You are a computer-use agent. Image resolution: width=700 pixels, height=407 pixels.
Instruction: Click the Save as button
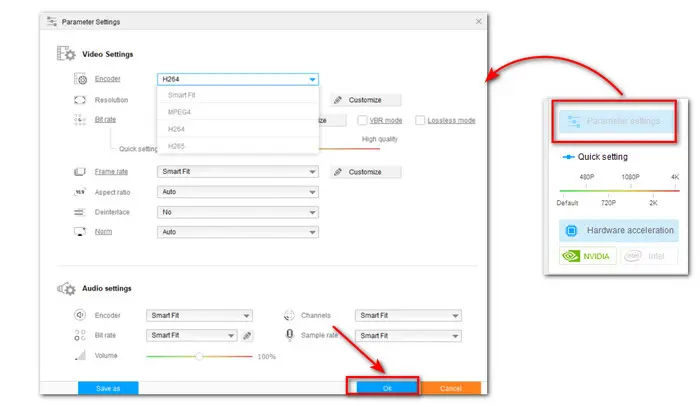[x=108, y=388]
